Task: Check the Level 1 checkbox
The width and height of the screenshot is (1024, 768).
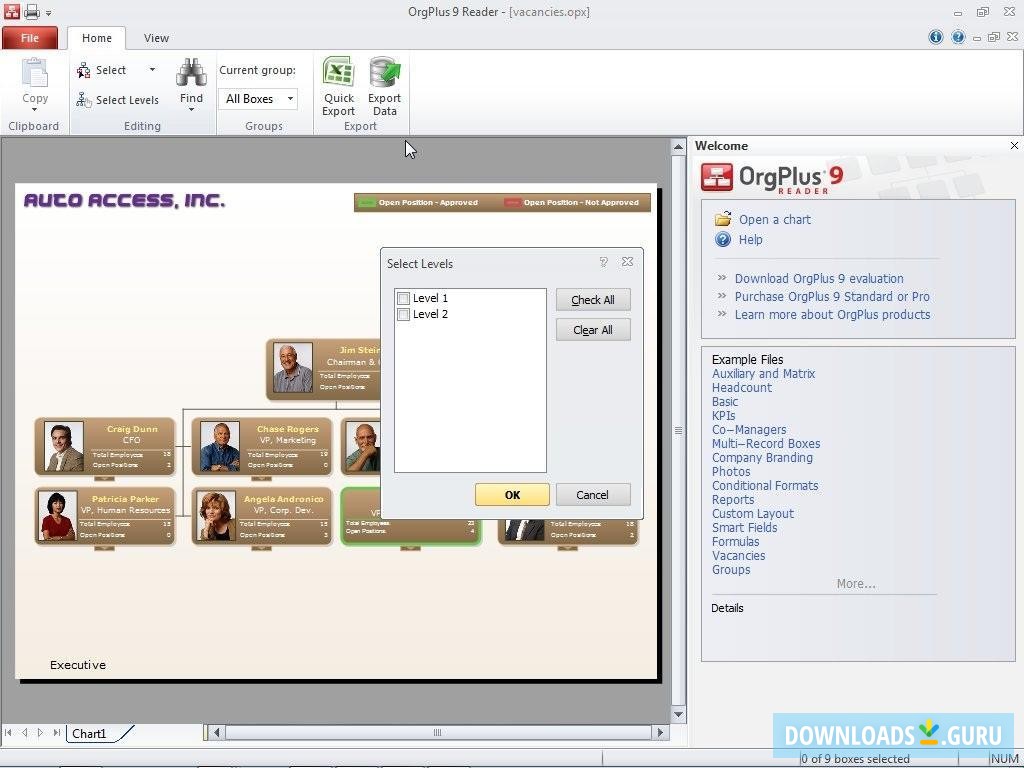Action: point(404,297)
